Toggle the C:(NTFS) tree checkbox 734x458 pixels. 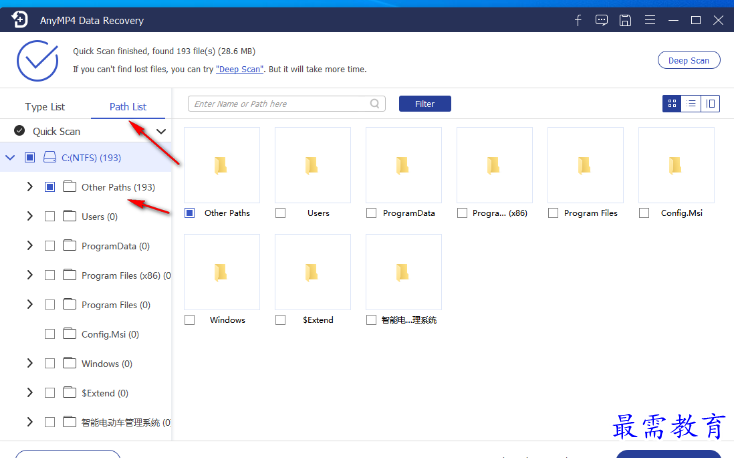[x=30, y=157]
